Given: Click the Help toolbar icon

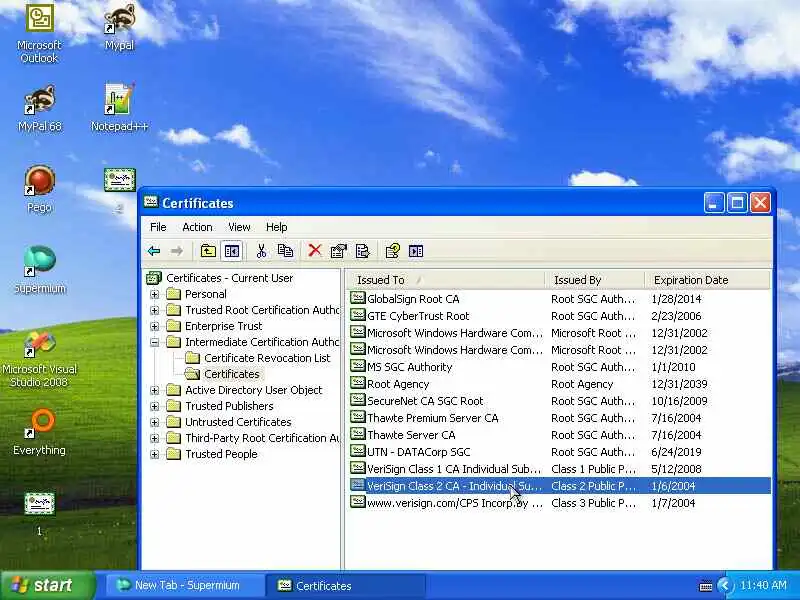Looking at the screenshot, I should click(392, 251).
